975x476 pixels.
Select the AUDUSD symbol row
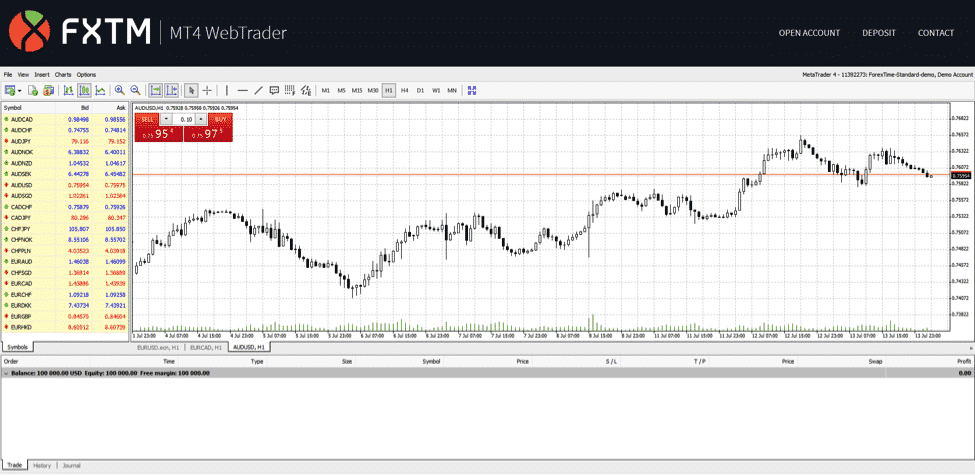point(65,185)
